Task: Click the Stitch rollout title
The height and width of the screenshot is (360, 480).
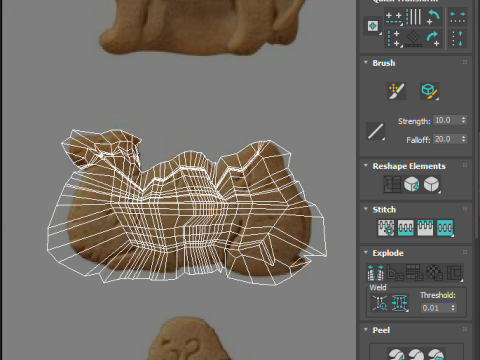Action: (384, 209)
